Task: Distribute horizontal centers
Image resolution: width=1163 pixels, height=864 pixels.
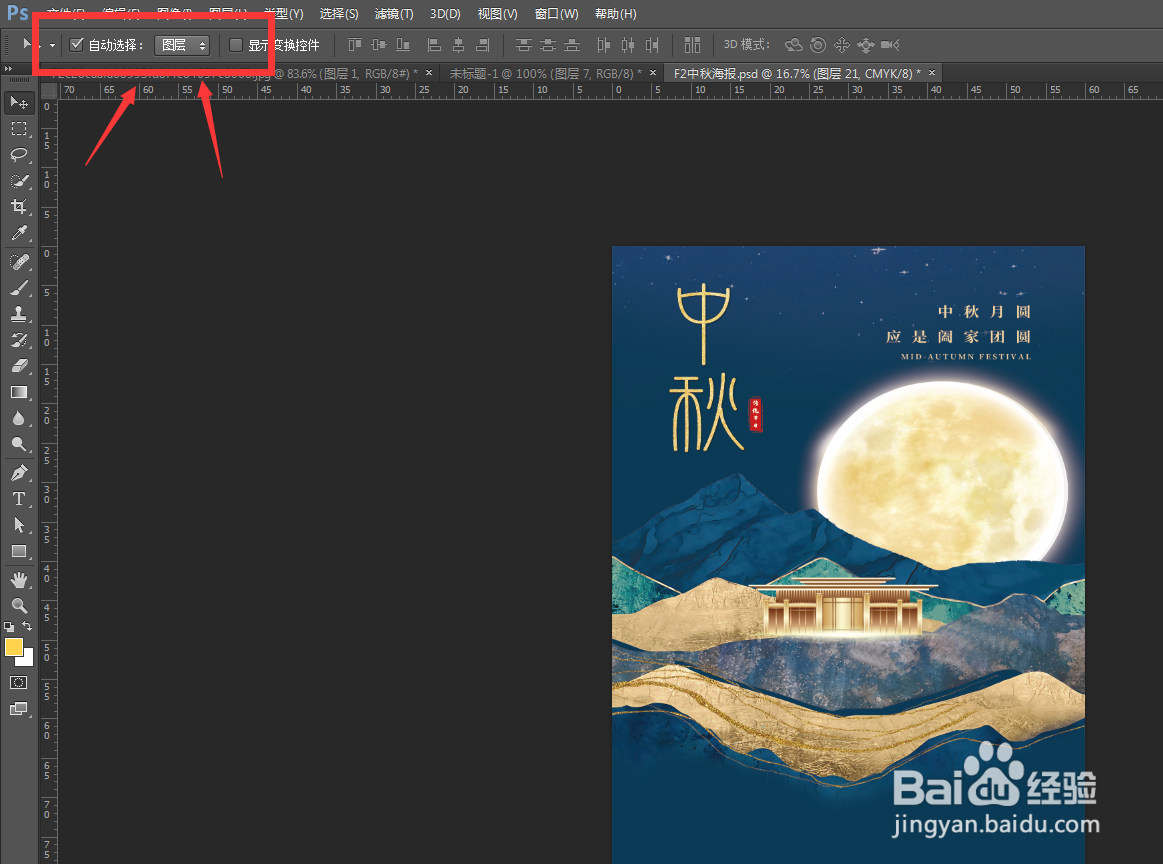Action: (628, 45)
